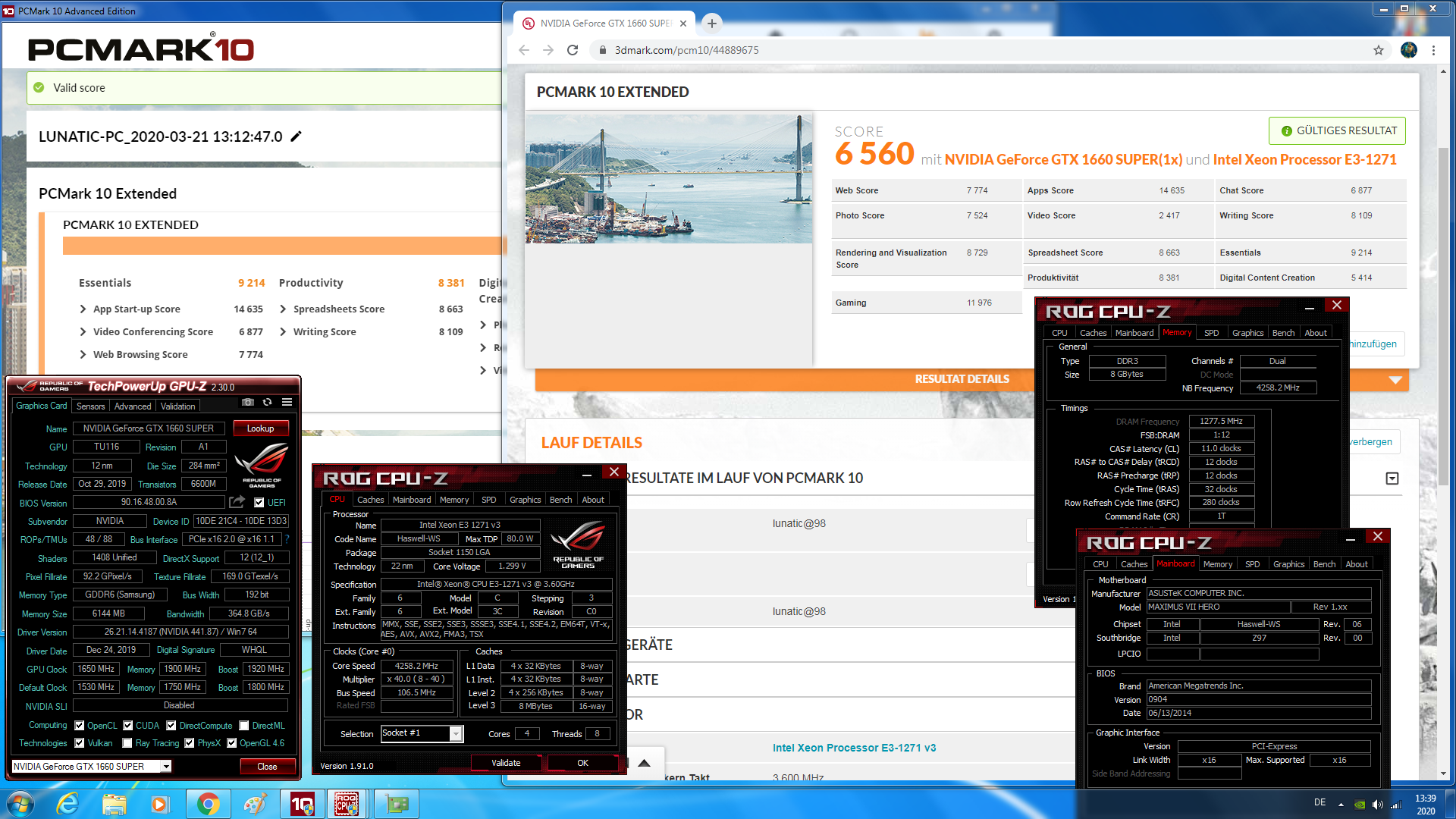Screen dimensions: 1456x819
Task: Open SPD tab in CPU-Z Memory window
Action: click(1212, 333)
